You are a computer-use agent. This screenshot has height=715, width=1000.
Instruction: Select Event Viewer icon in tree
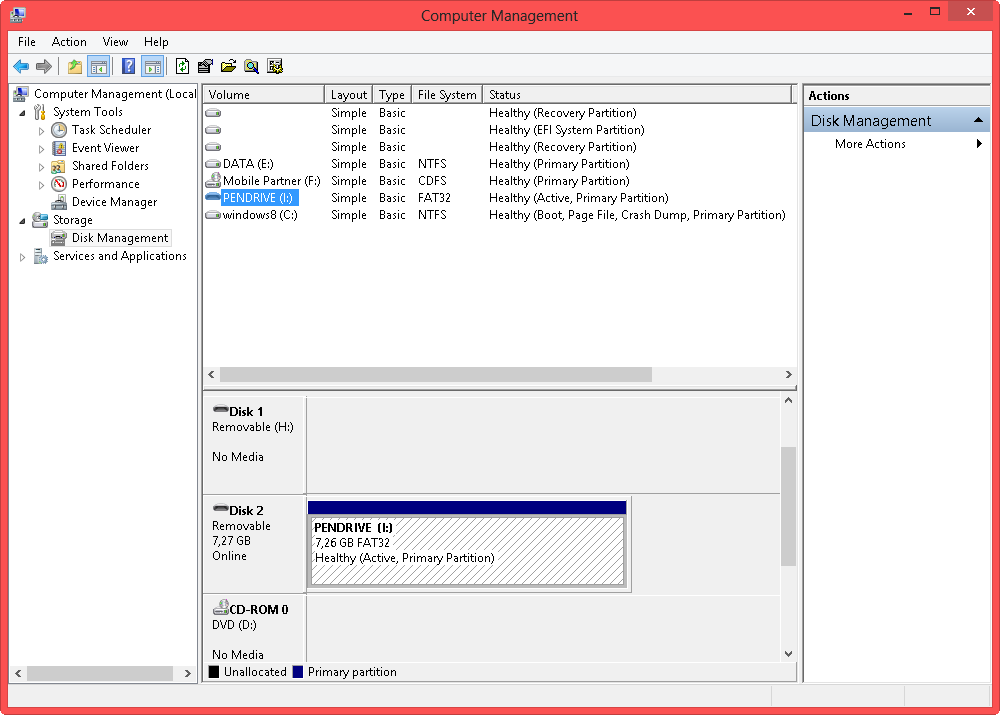[59, 148]
